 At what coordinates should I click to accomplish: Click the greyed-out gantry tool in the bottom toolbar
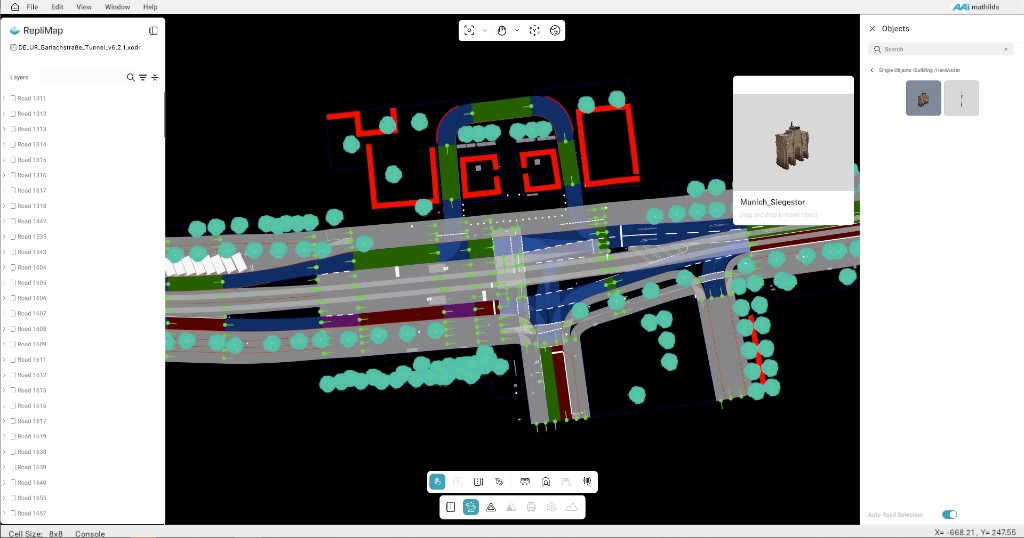[566, 482]
